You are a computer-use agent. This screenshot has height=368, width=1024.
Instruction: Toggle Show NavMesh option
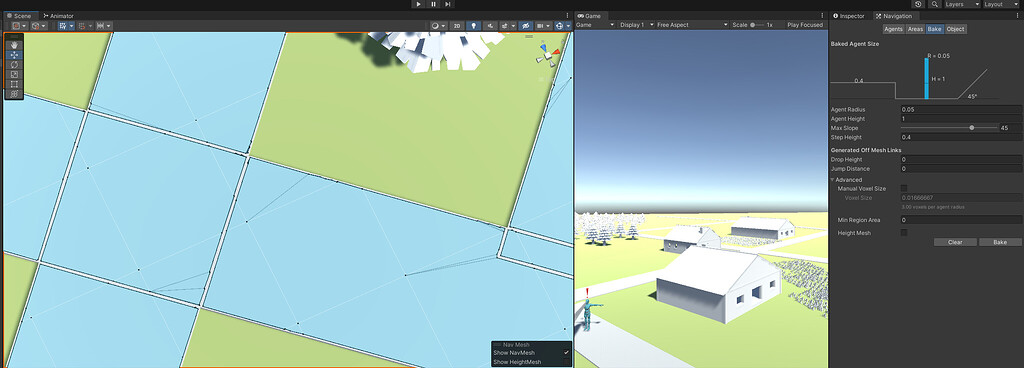[531, 352]
